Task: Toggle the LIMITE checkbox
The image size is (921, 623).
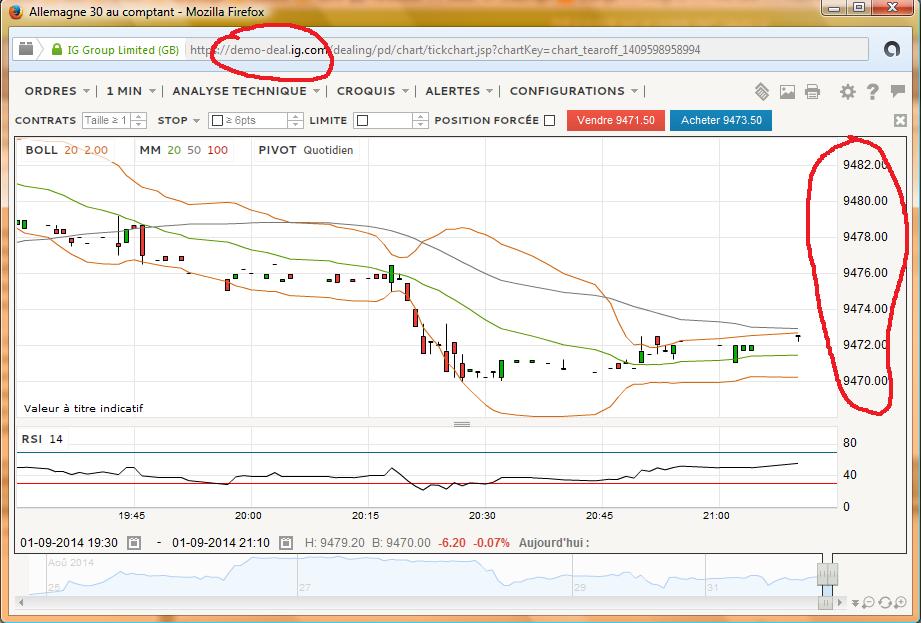Action: click(x=362, y=120)
